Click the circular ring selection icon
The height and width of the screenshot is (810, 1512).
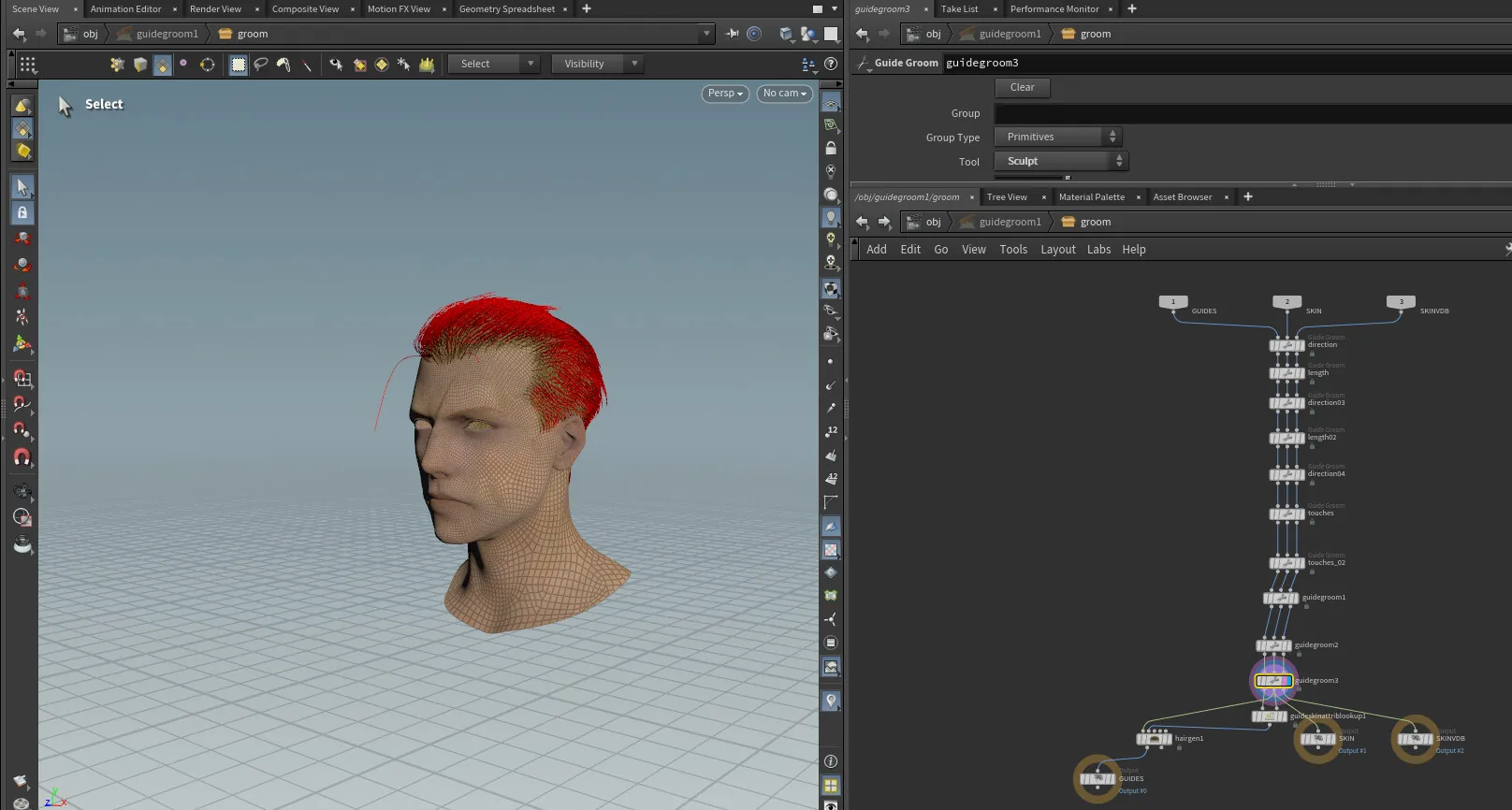coord(208,65)
